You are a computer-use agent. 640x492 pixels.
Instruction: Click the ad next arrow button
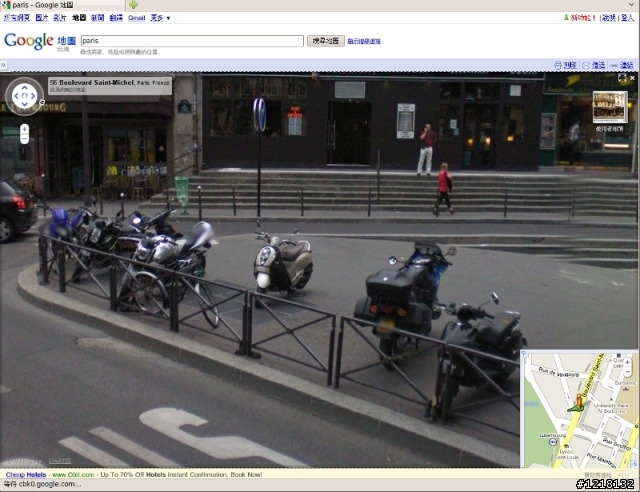pyautogui.click(x=629, y=474)
